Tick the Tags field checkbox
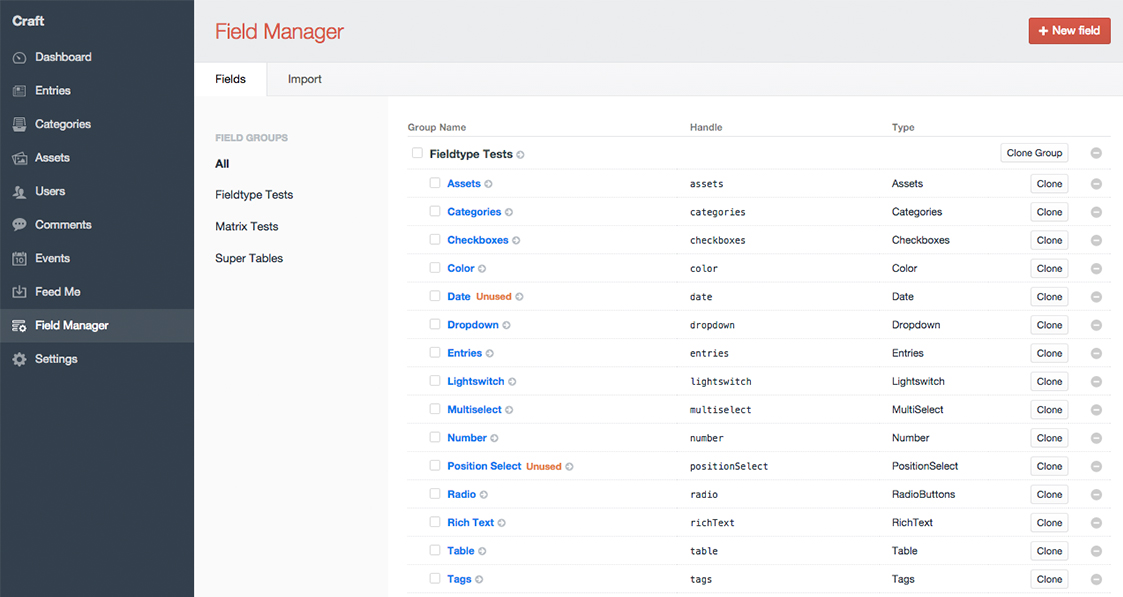The image size is (1123, 597). tap(435, 578)
